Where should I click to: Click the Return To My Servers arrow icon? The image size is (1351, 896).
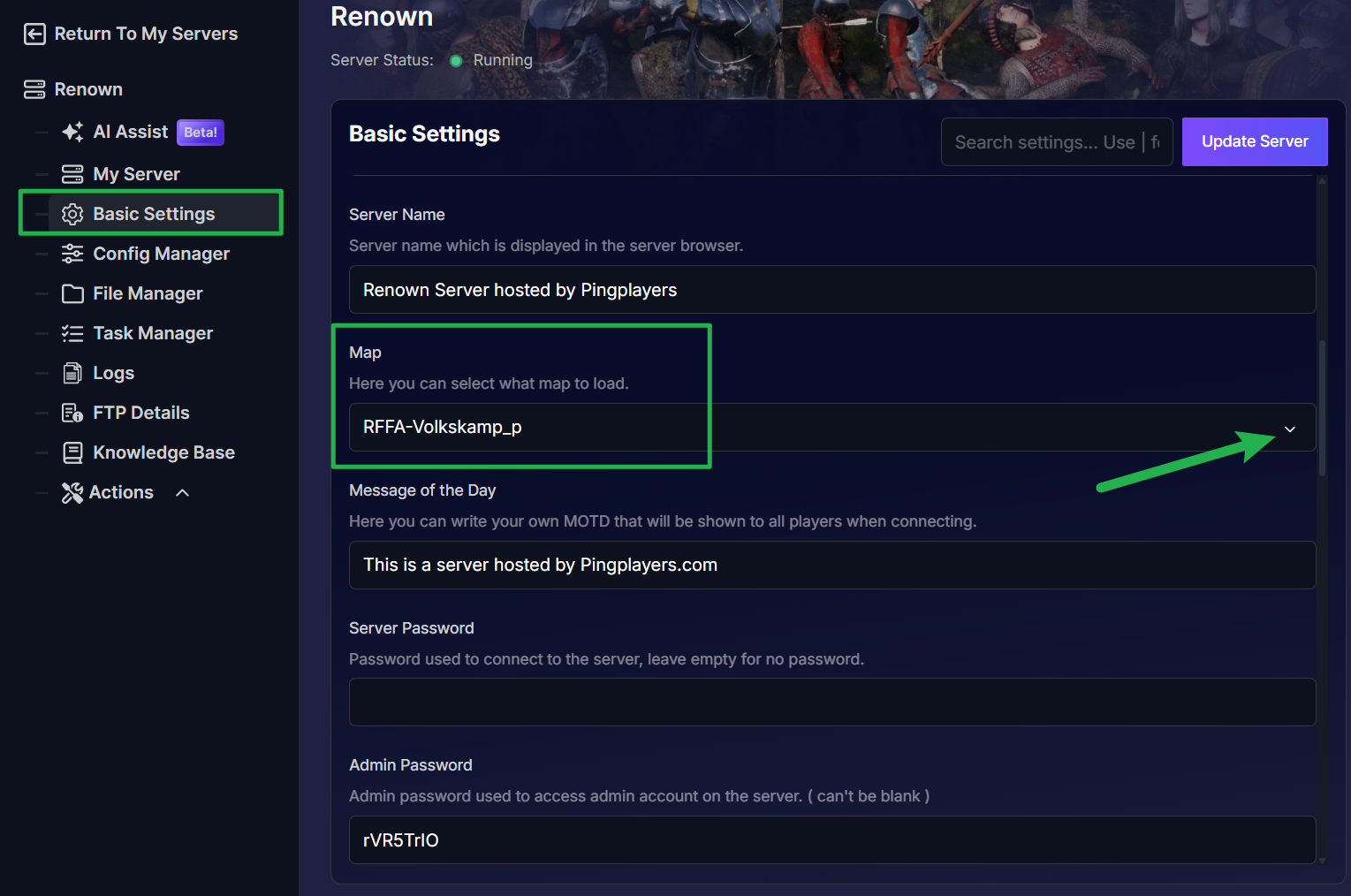[34, 34]
